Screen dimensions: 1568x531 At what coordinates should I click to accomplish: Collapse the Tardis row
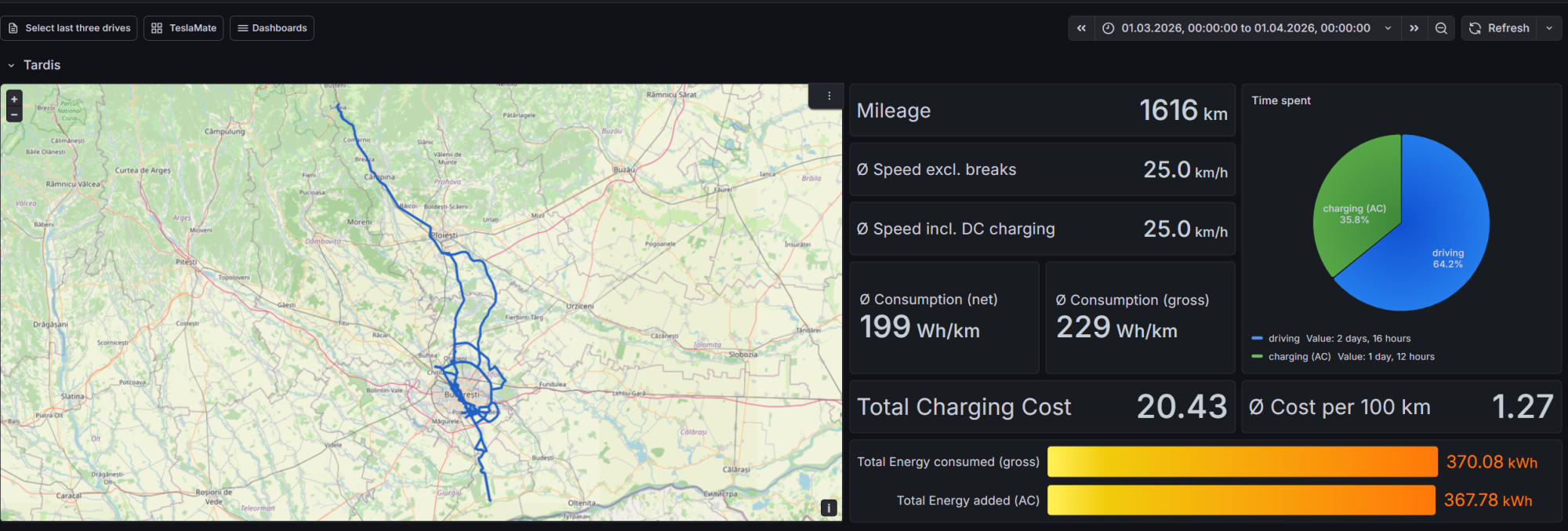[12, 65]
